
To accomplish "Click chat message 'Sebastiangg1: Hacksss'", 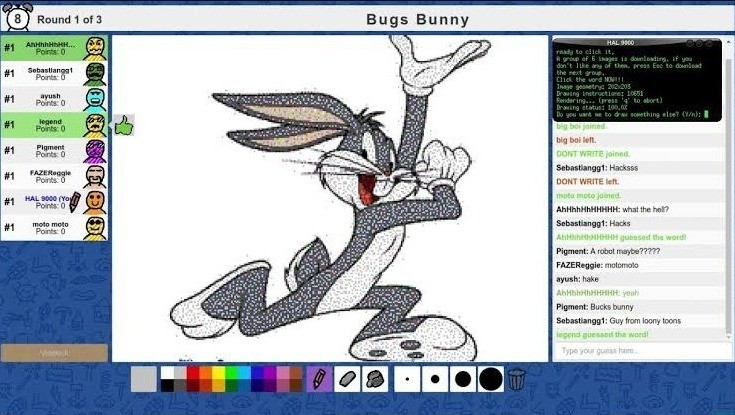I will (597, 168).
